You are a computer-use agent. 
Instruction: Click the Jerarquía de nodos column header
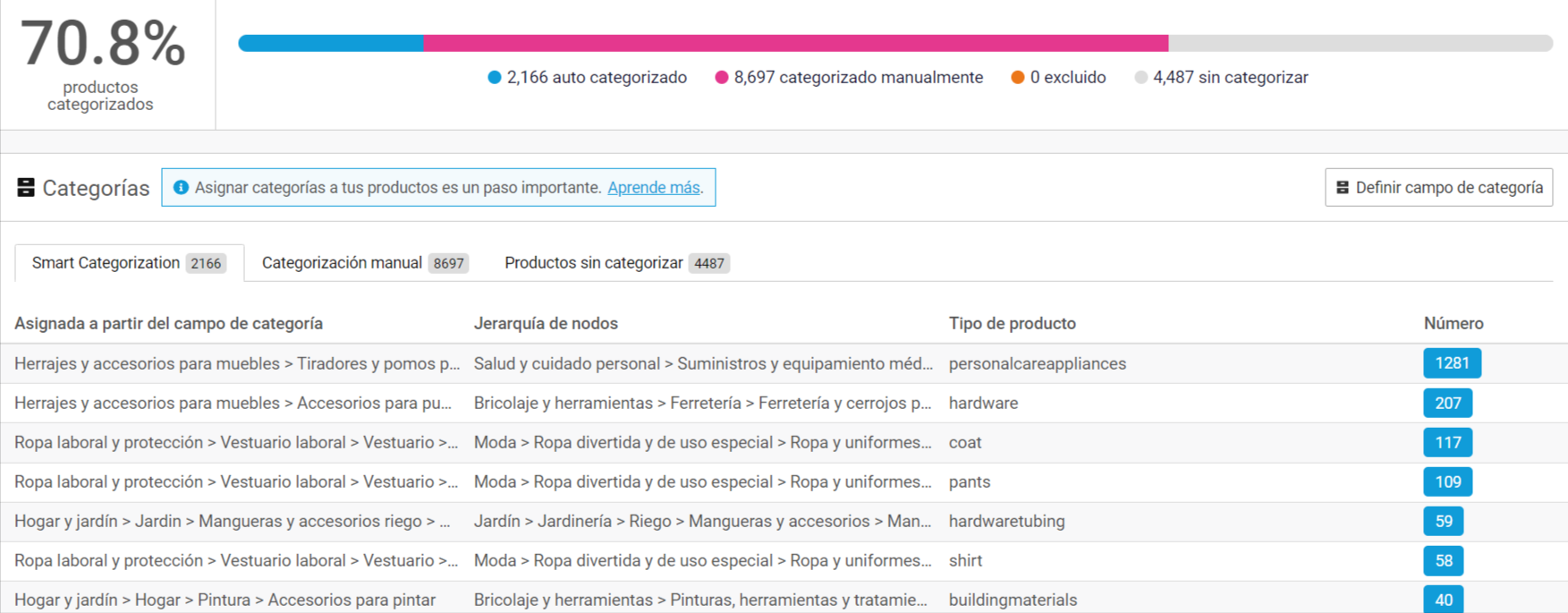coord(546,324)
